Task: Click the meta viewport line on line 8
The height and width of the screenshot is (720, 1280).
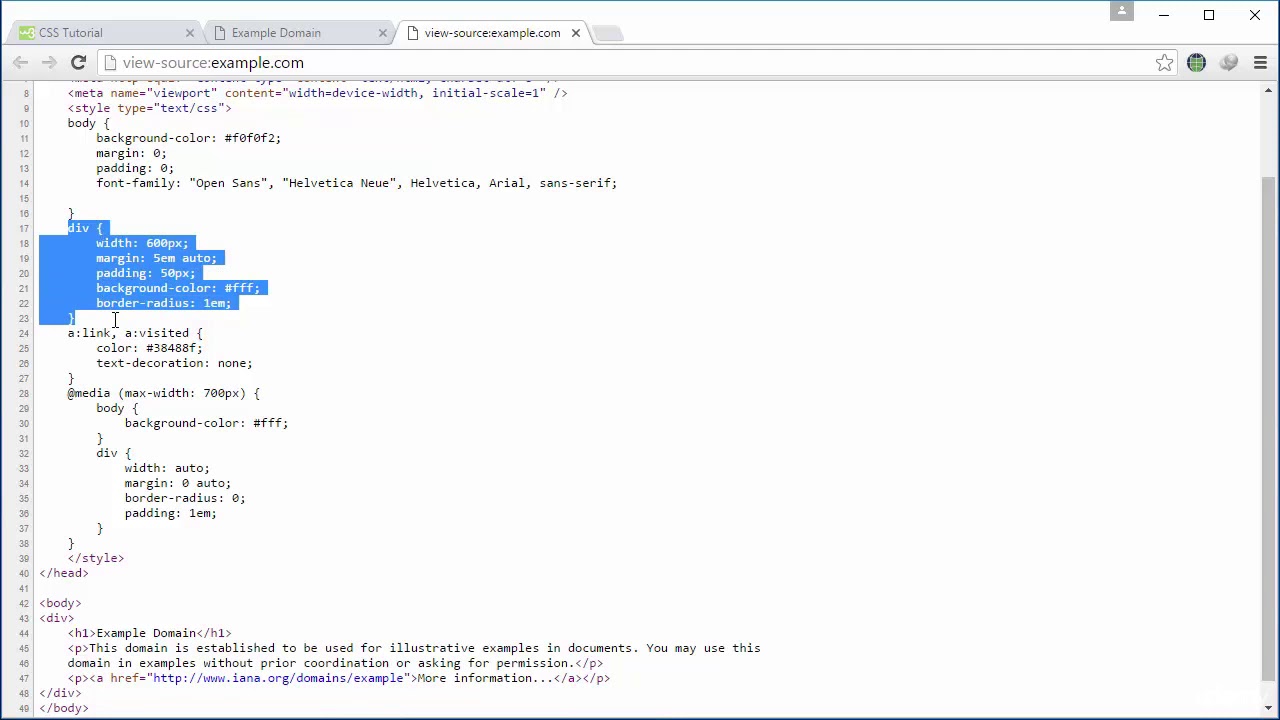Action: [317, 93]
